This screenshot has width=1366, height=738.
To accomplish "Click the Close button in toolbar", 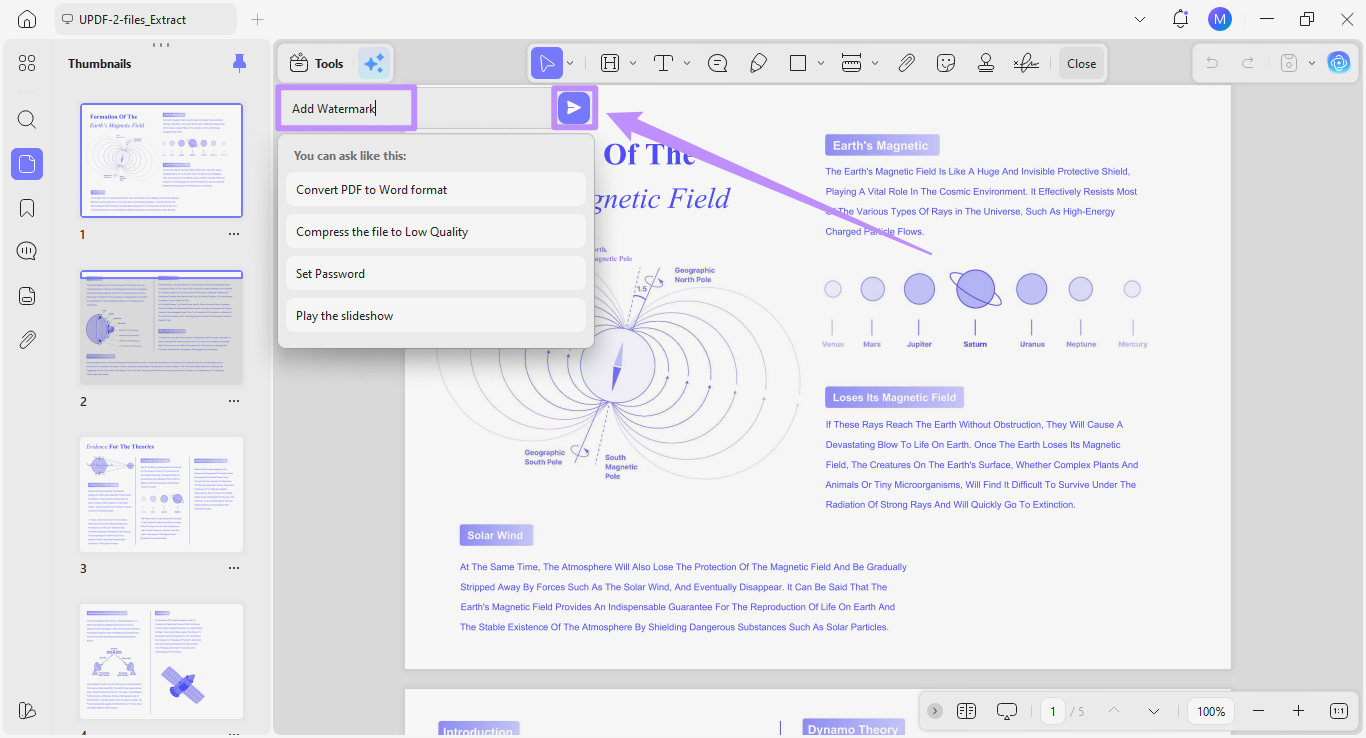I will tap(1082, 63).
